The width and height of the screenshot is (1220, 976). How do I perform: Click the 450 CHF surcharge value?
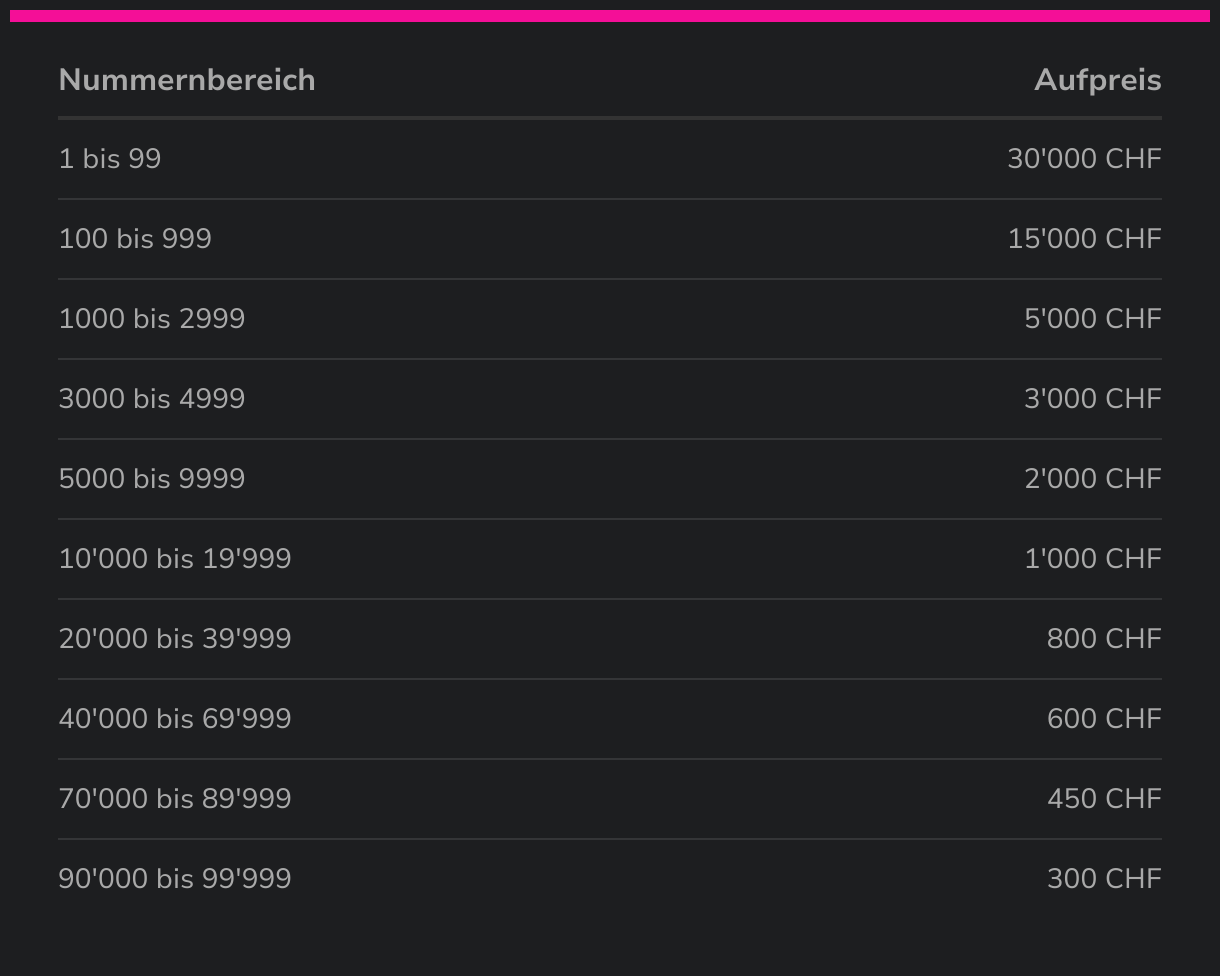click(x=1104, y=799)
